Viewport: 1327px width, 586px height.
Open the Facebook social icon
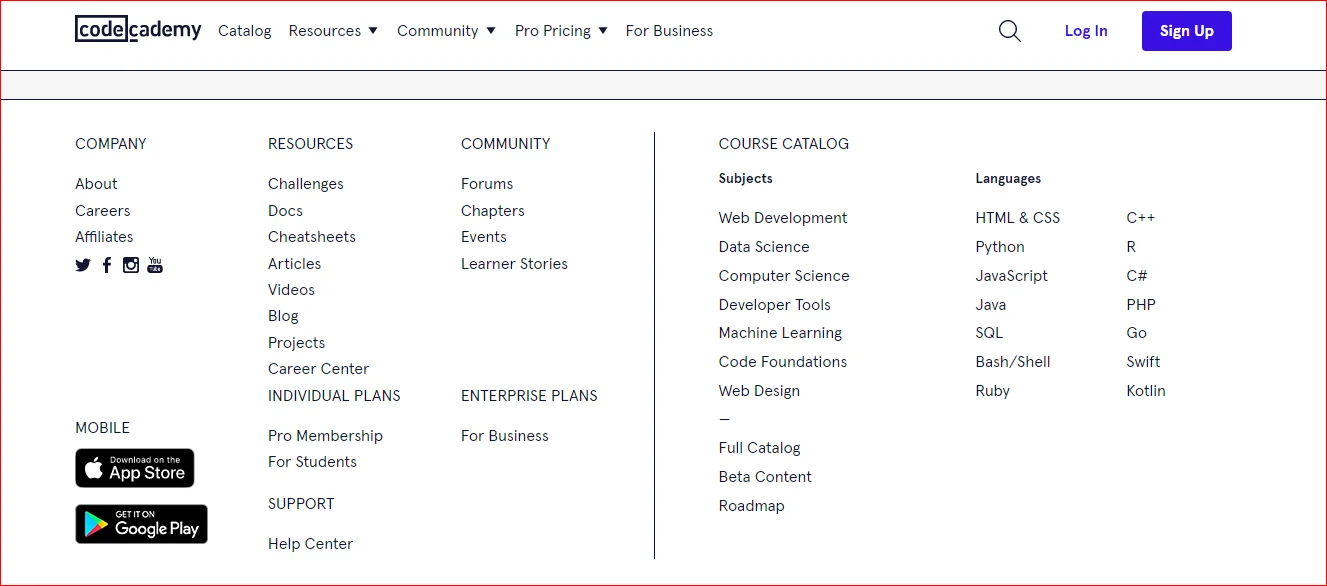tap(107, 265)
